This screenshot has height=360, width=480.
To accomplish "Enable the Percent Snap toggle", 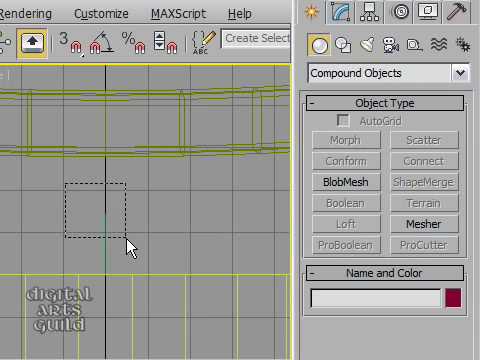I will (133, 43).
